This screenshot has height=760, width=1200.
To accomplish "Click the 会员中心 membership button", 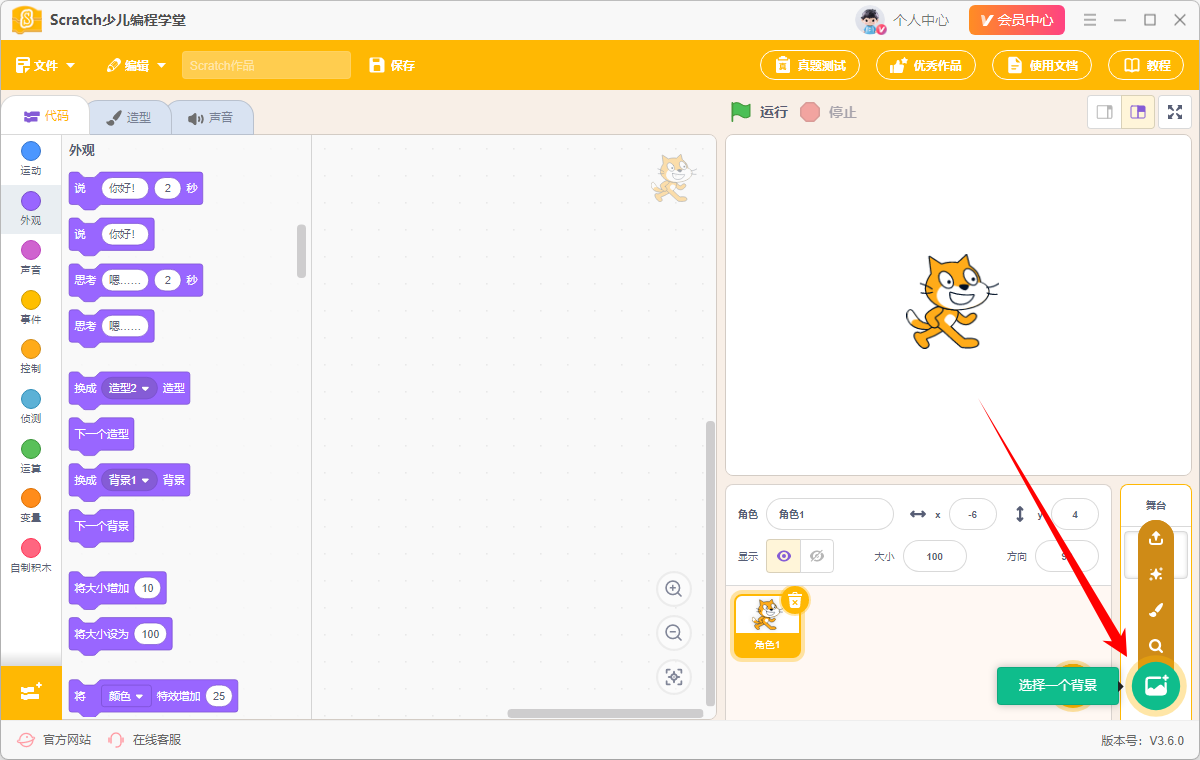I will (1017, 20).
